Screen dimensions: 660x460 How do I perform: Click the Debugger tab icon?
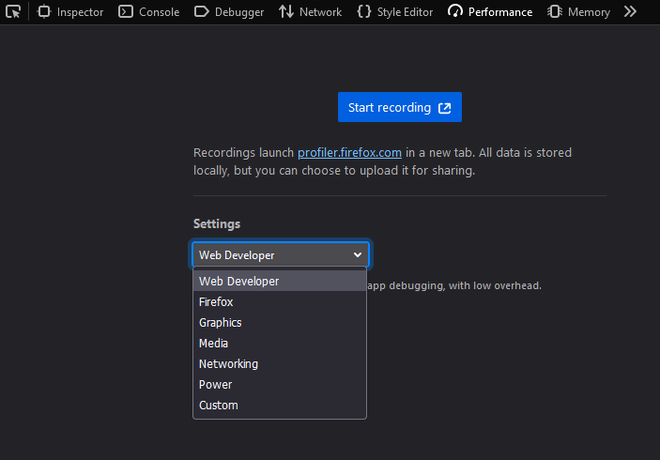click(201, 12)
